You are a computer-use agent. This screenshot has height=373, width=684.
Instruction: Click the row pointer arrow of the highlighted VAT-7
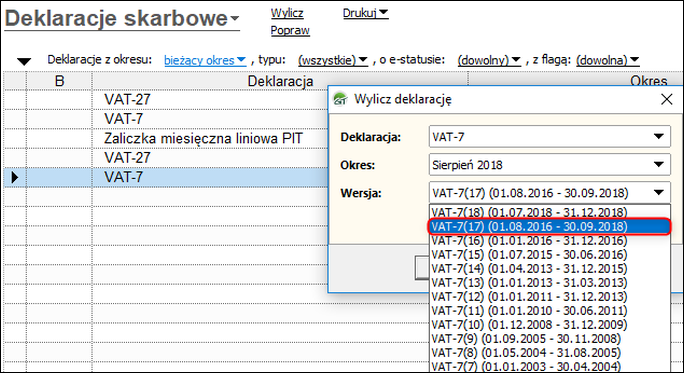point(15,177)
